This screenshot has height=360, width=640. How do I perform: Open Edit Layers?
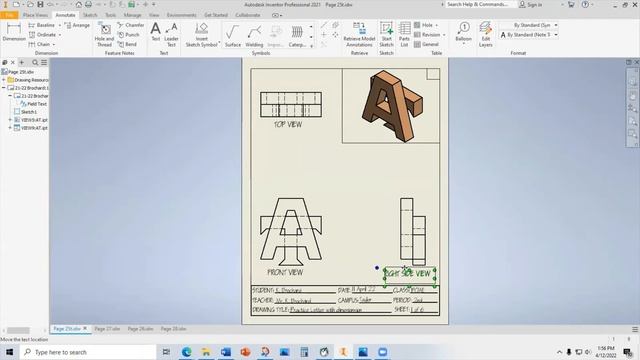[485, 35]
